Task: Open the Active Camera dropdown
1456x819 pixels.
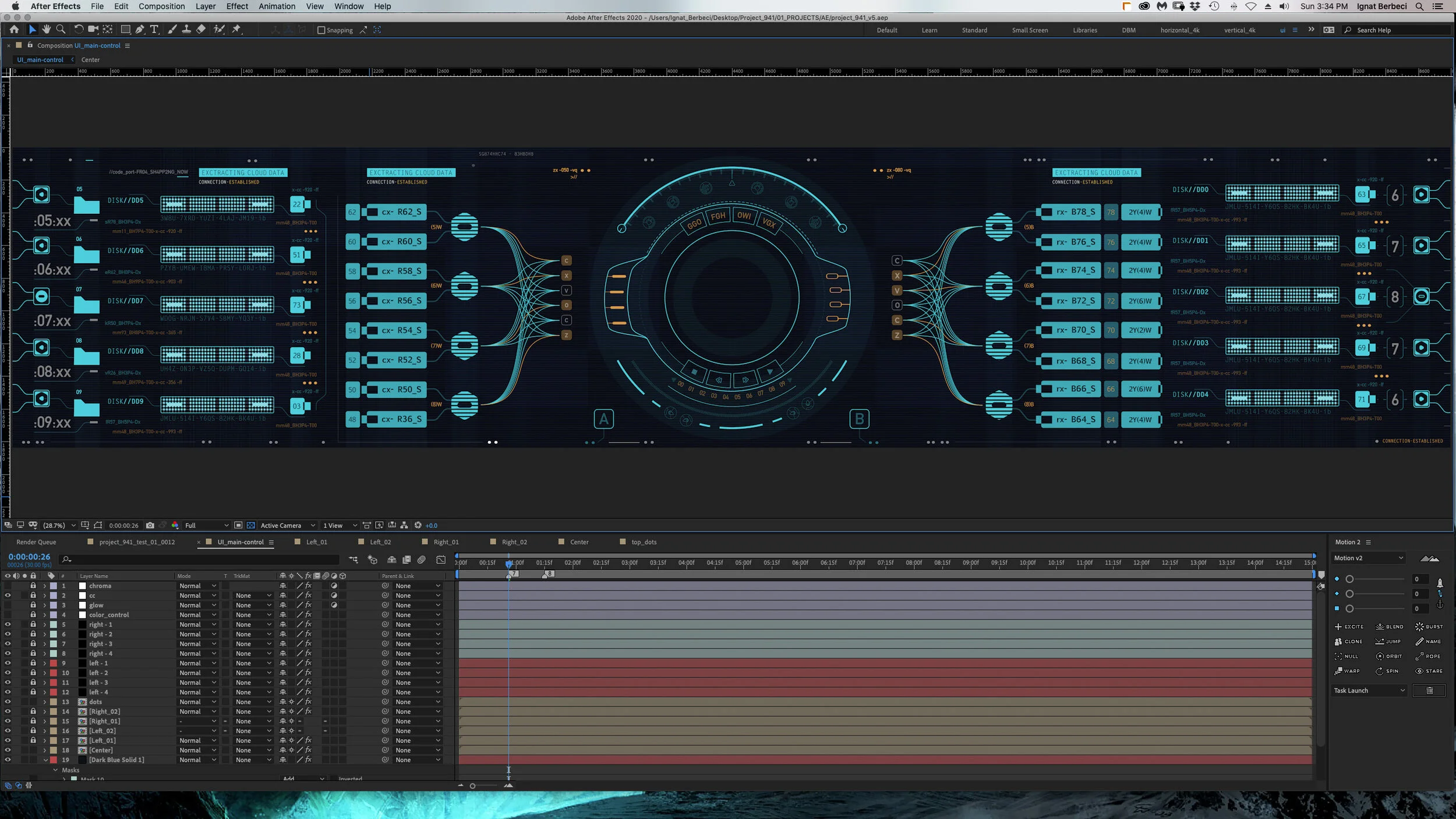Action: pos(287,525)
